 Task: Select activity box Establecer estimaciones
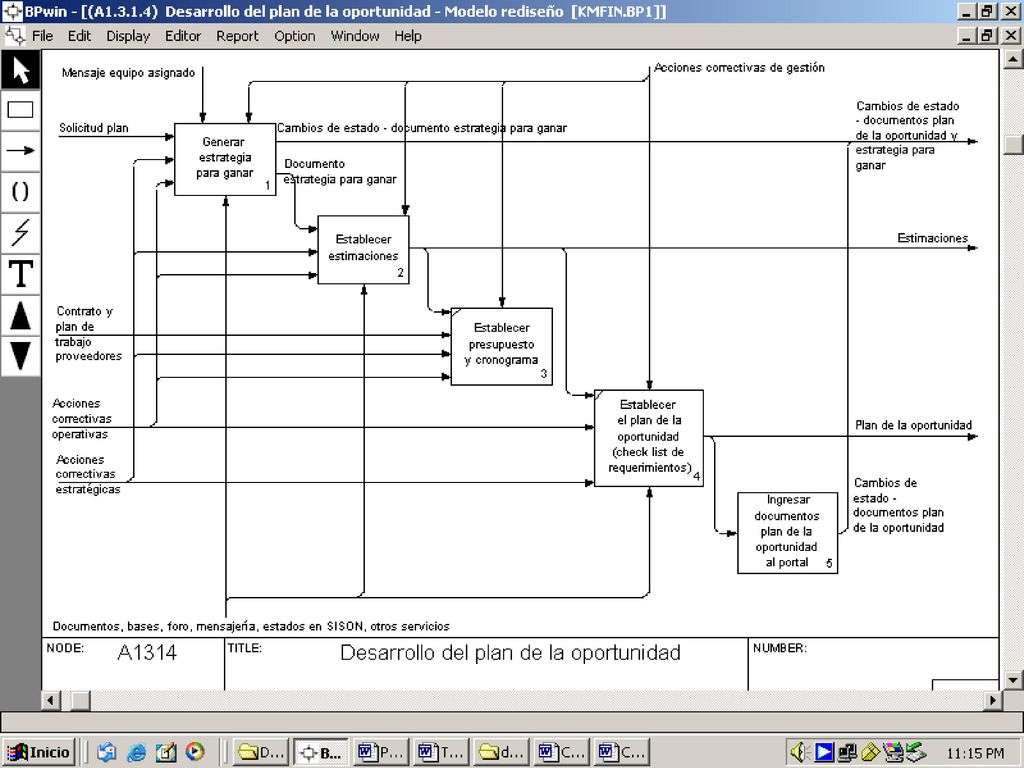364,249
